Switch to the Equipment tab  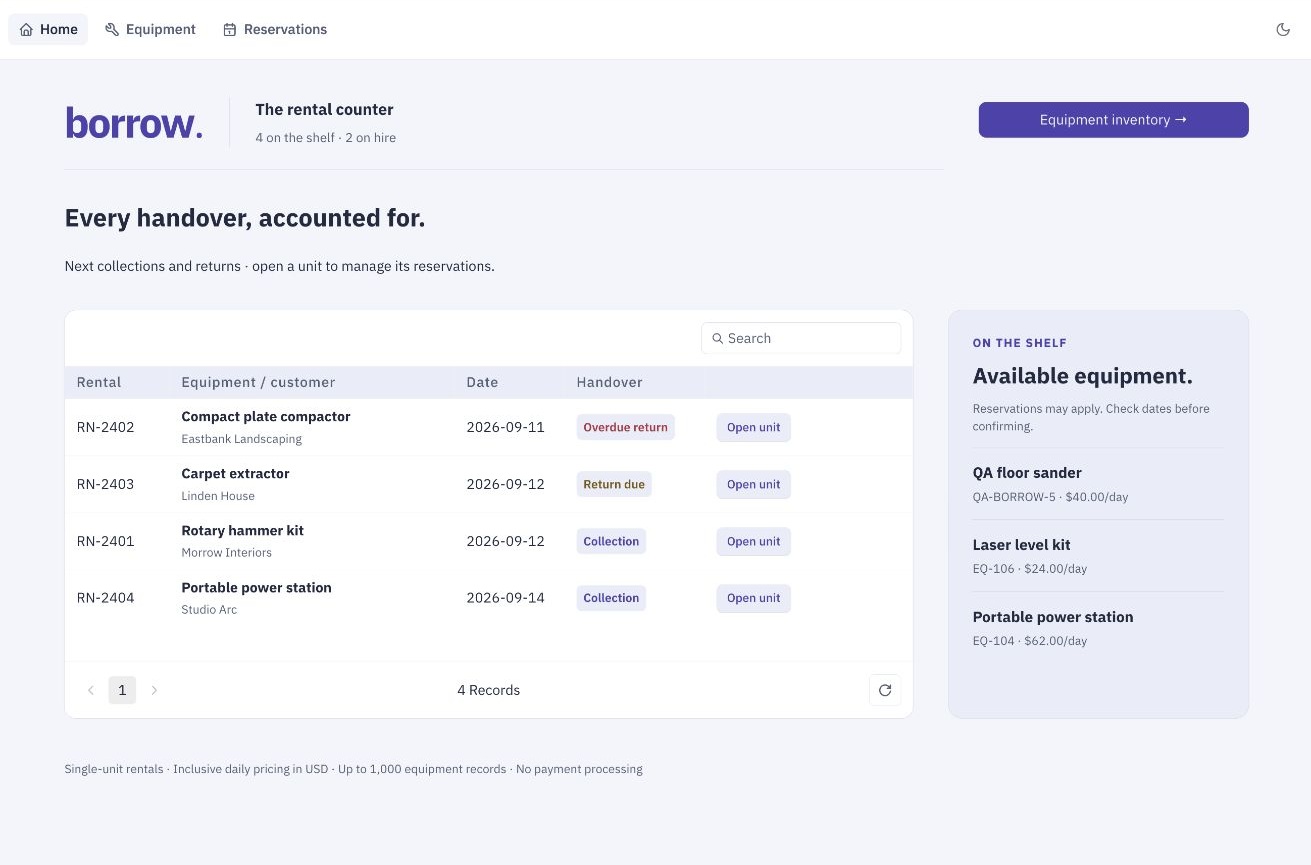(150, 30)
